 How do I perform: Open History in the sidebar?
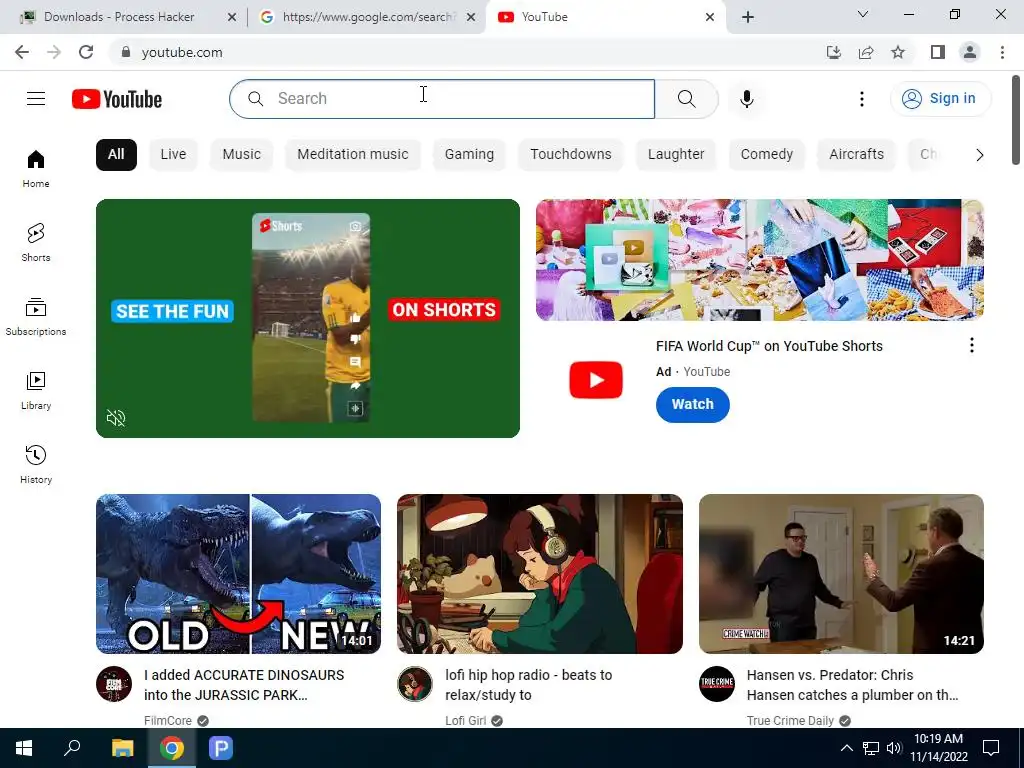coord(36,464)
